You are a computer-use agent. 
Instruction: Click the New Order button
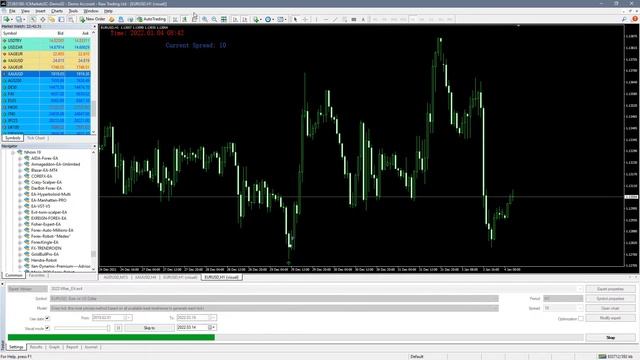93,19
